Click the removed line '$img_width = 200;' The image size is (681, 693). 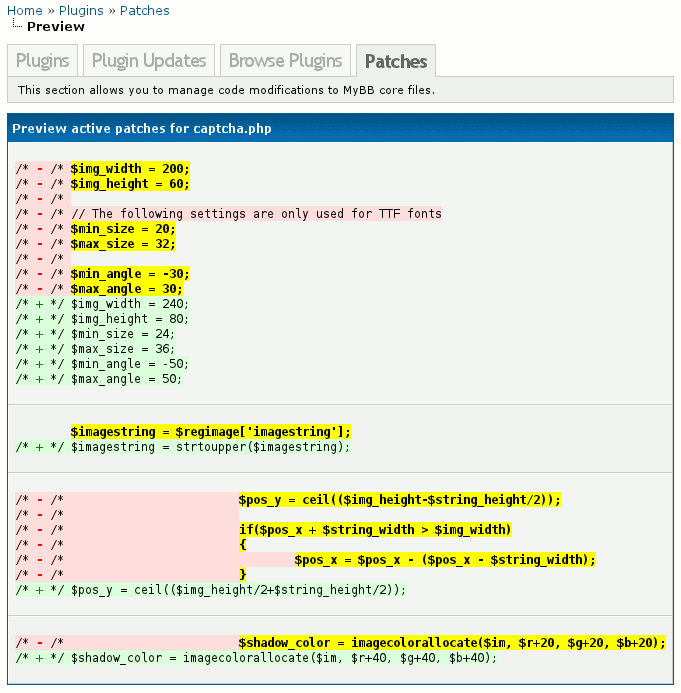[x=129, y=169]
